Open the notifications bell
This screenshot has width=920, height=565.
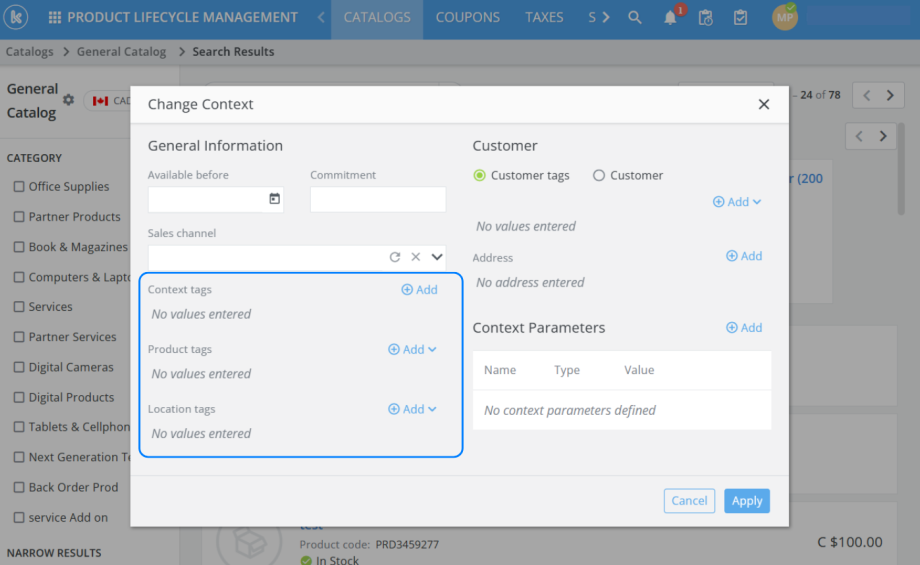[670, 18]
